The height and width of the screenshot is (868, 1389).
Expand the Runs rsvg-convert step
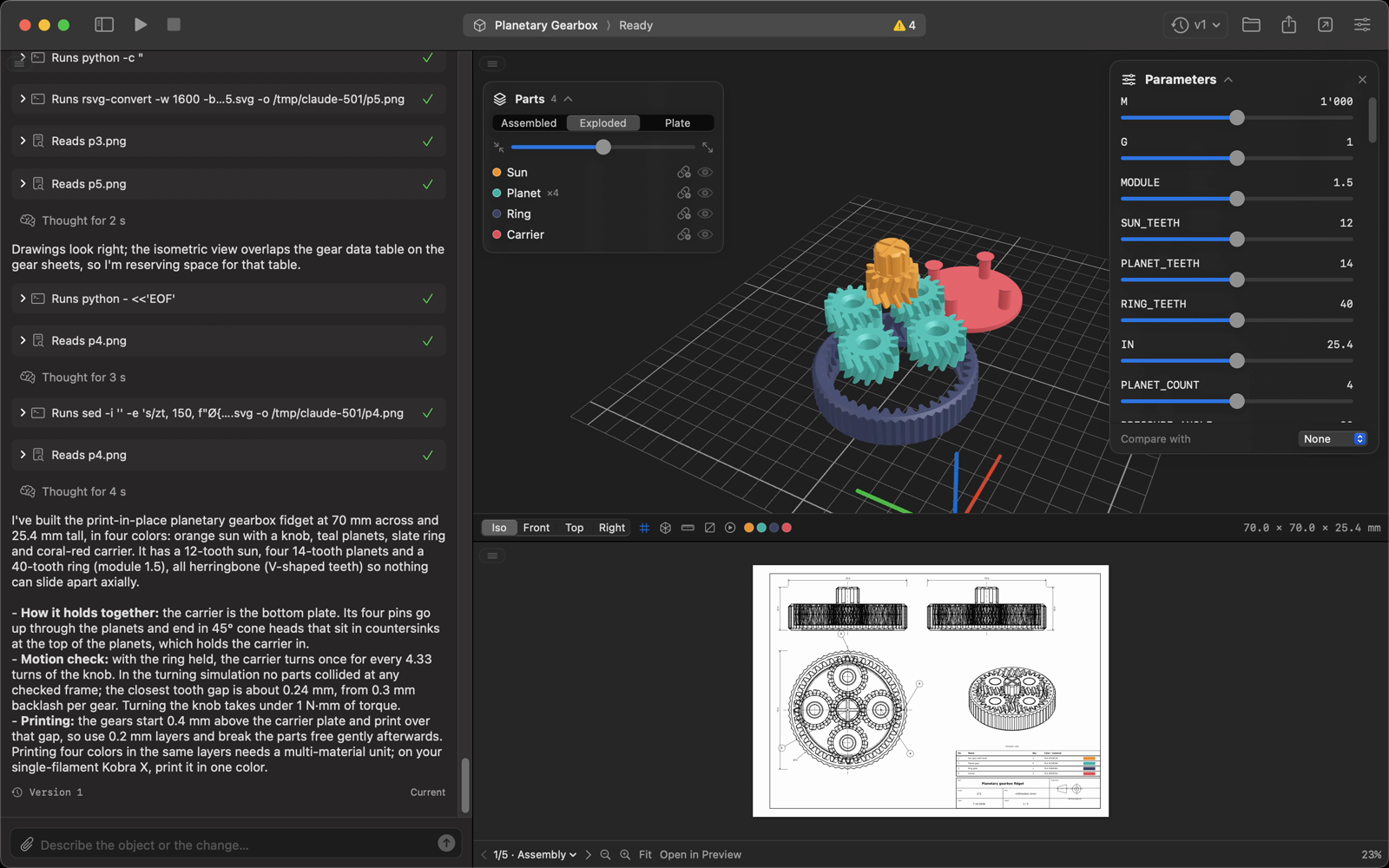pyautogui.click(x=23, y=99)
